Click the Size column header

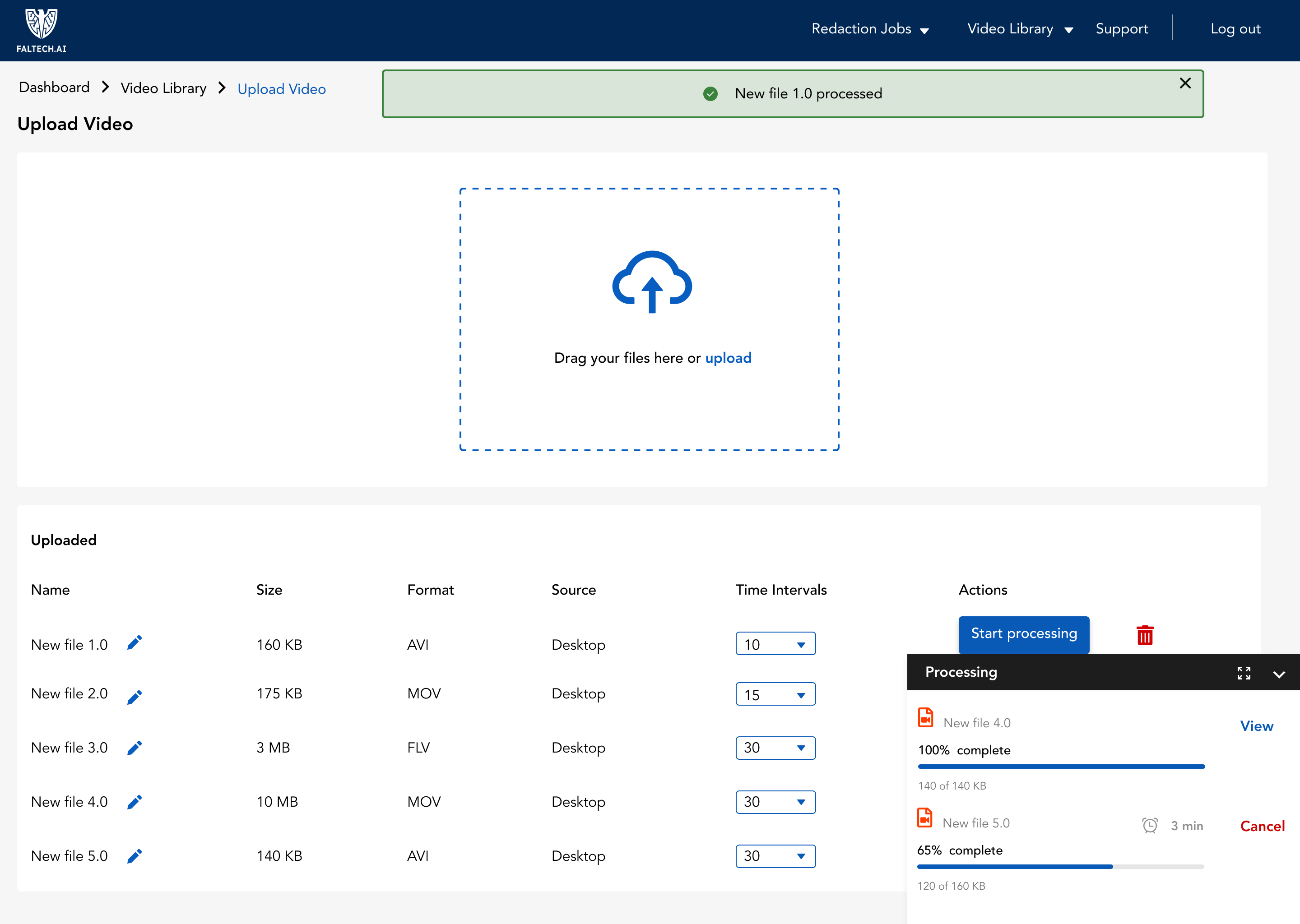(x=269, y=590)
